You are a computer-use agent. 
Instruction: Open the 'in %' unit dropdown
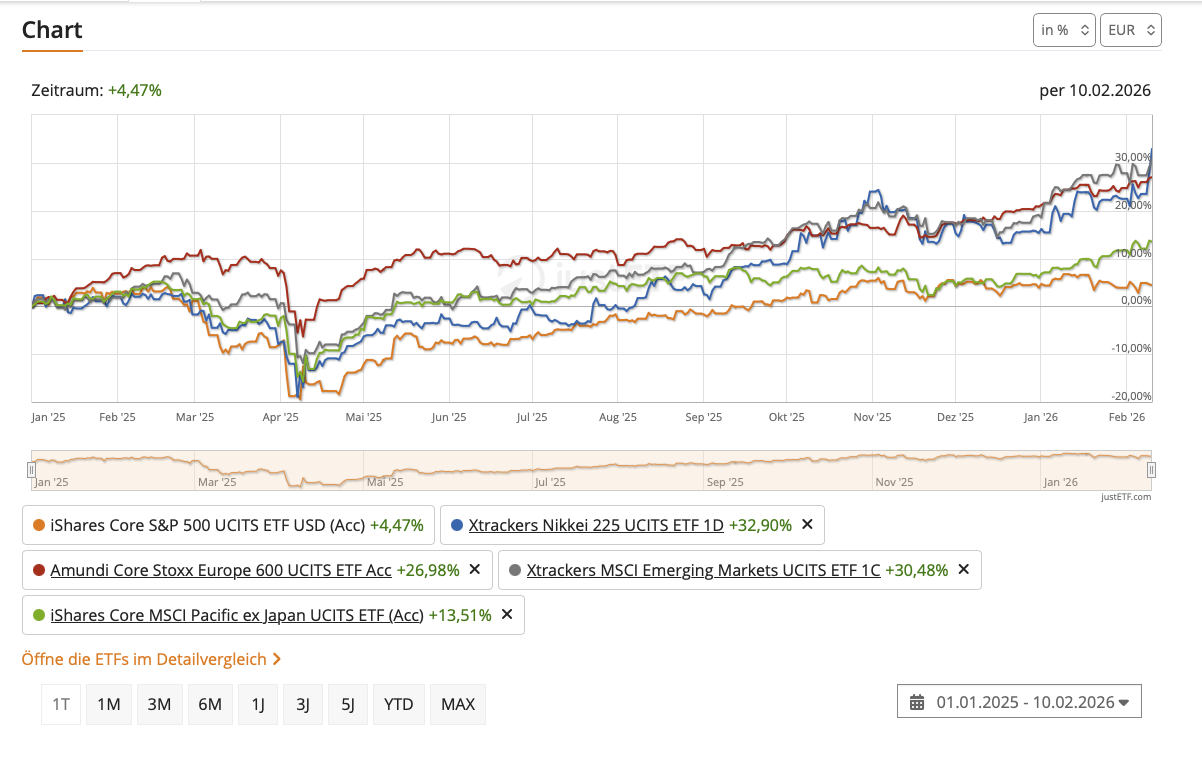[1064, 30]
